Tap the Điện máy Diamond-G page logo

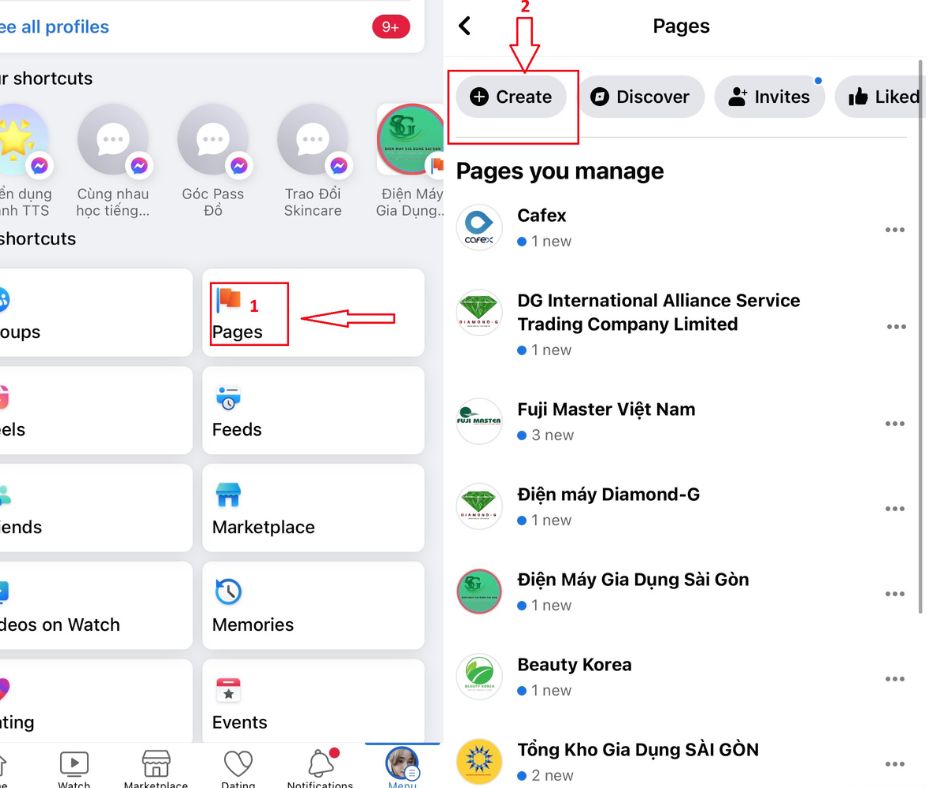479,506
